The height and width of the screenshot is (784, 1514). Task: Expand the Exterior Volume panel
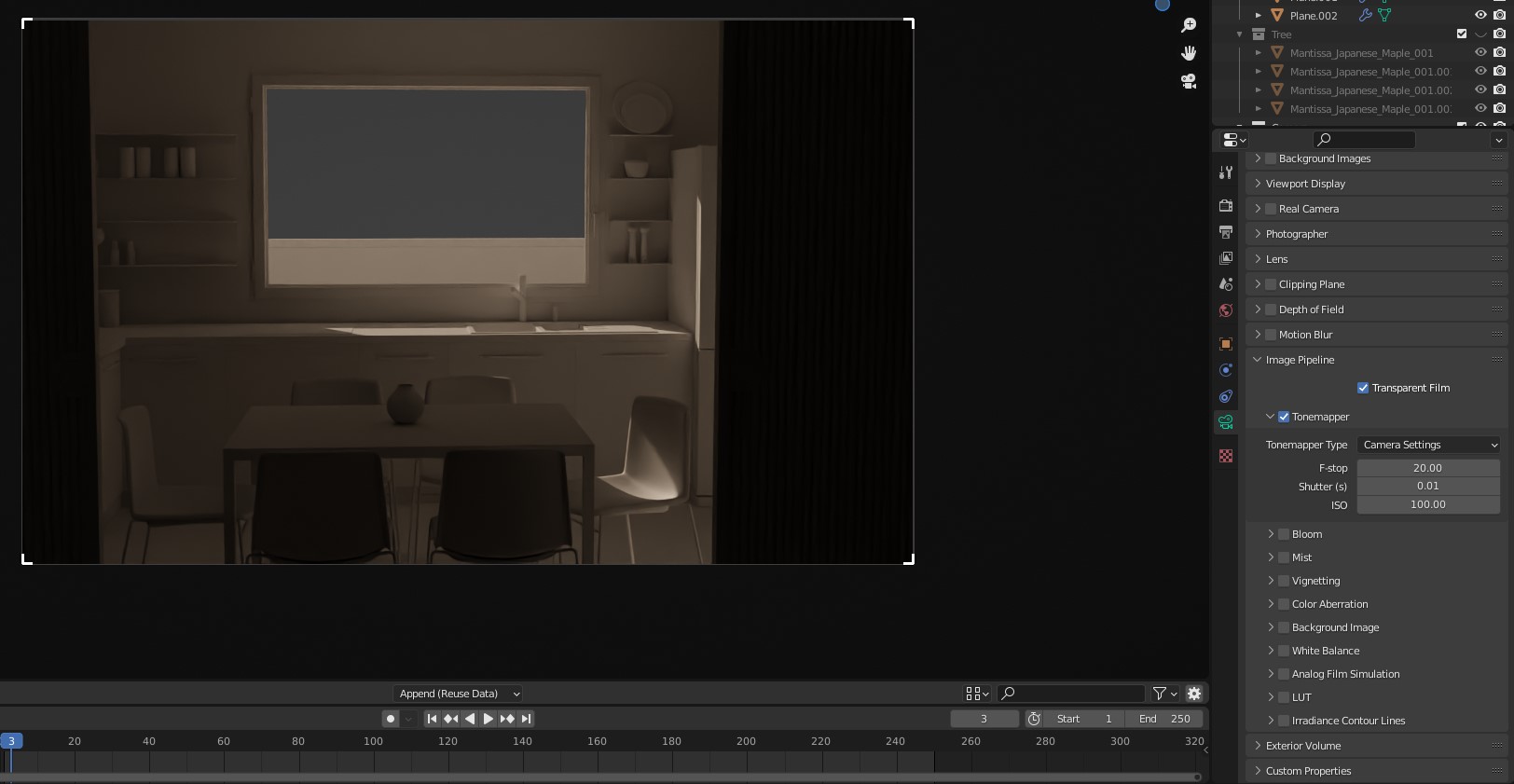pos(1302,746)
